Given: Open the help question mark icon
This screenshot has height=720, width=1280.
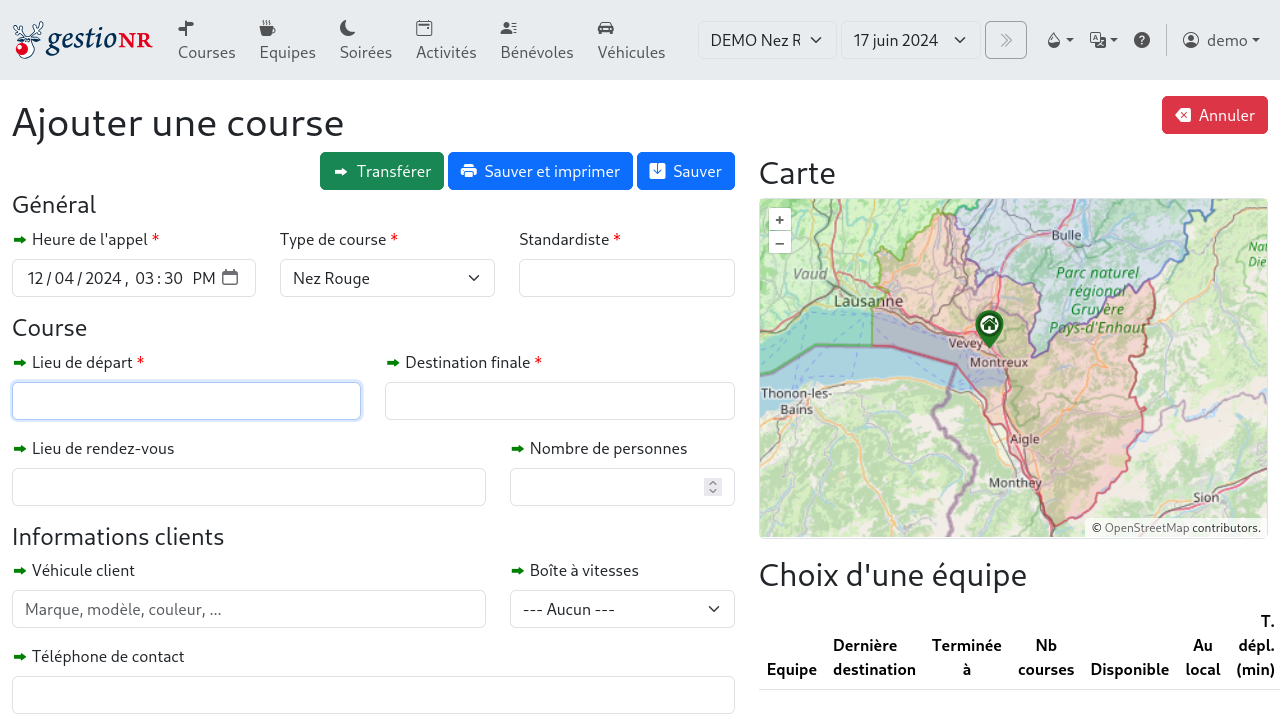Looking at the screenshot, I should (x=1142, y=40).
